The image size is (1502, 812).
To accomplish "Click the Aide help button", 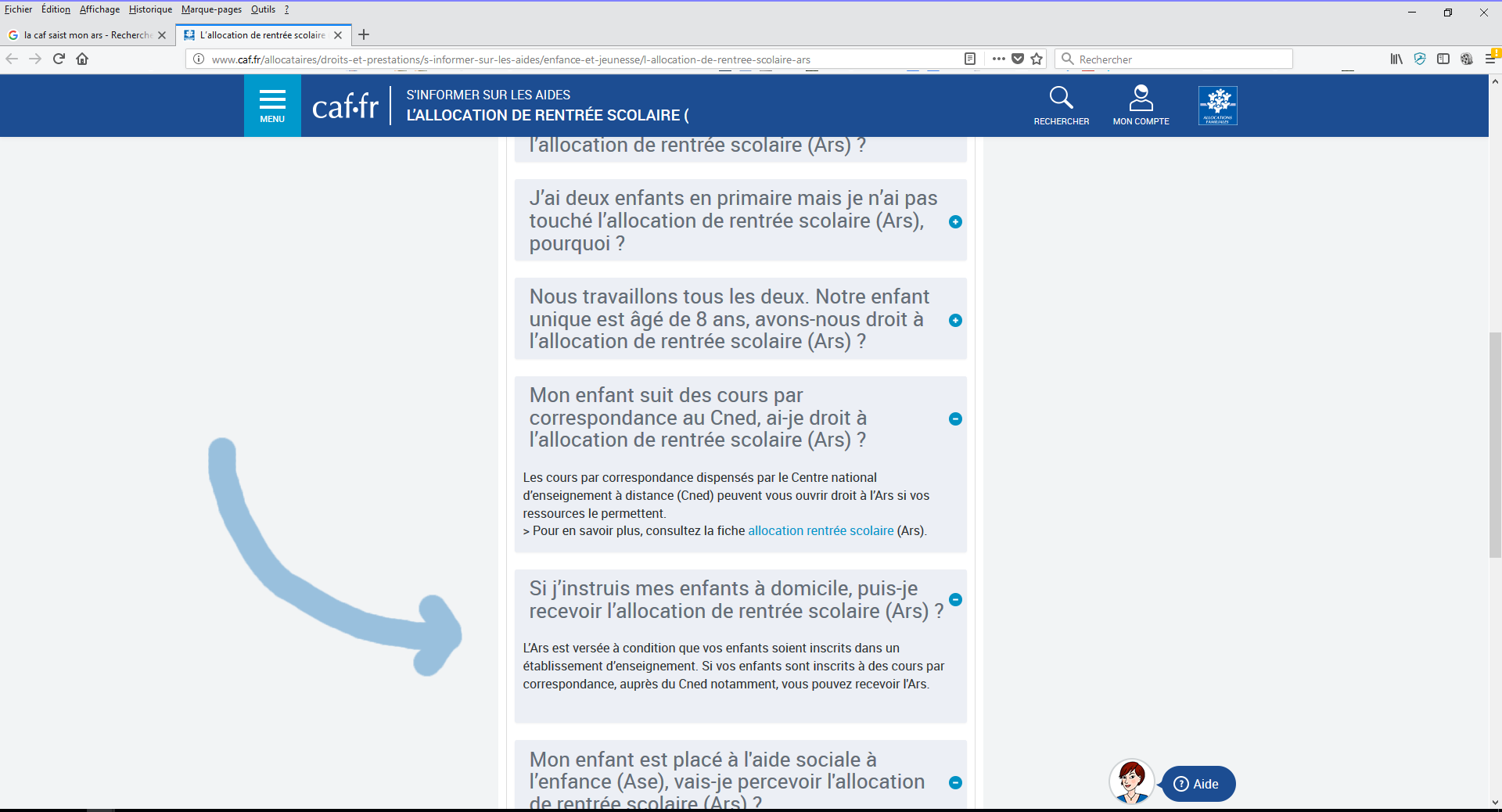I will pyautogui.click(x=1198, y=784).
